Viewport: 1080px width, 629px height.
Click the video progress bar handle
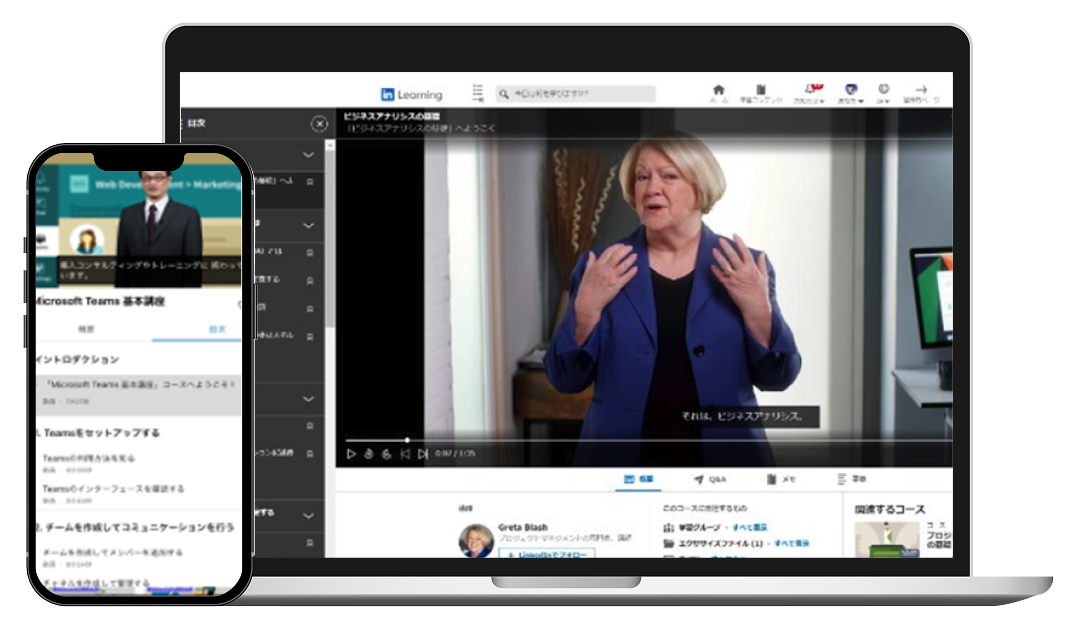407,440
